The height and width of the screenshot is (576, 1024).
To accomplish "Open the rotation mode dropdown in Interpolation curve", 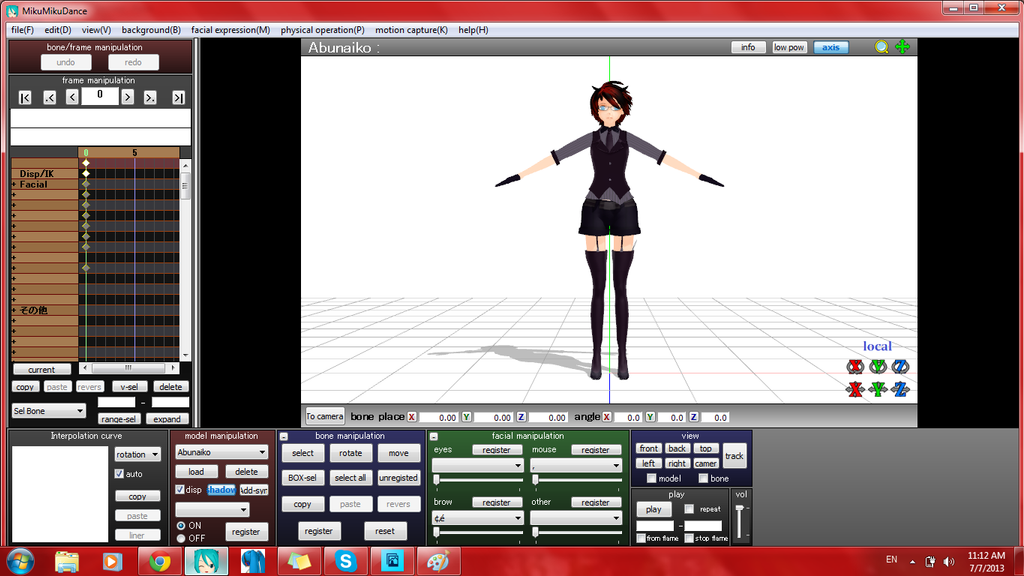I will [137, 454].
